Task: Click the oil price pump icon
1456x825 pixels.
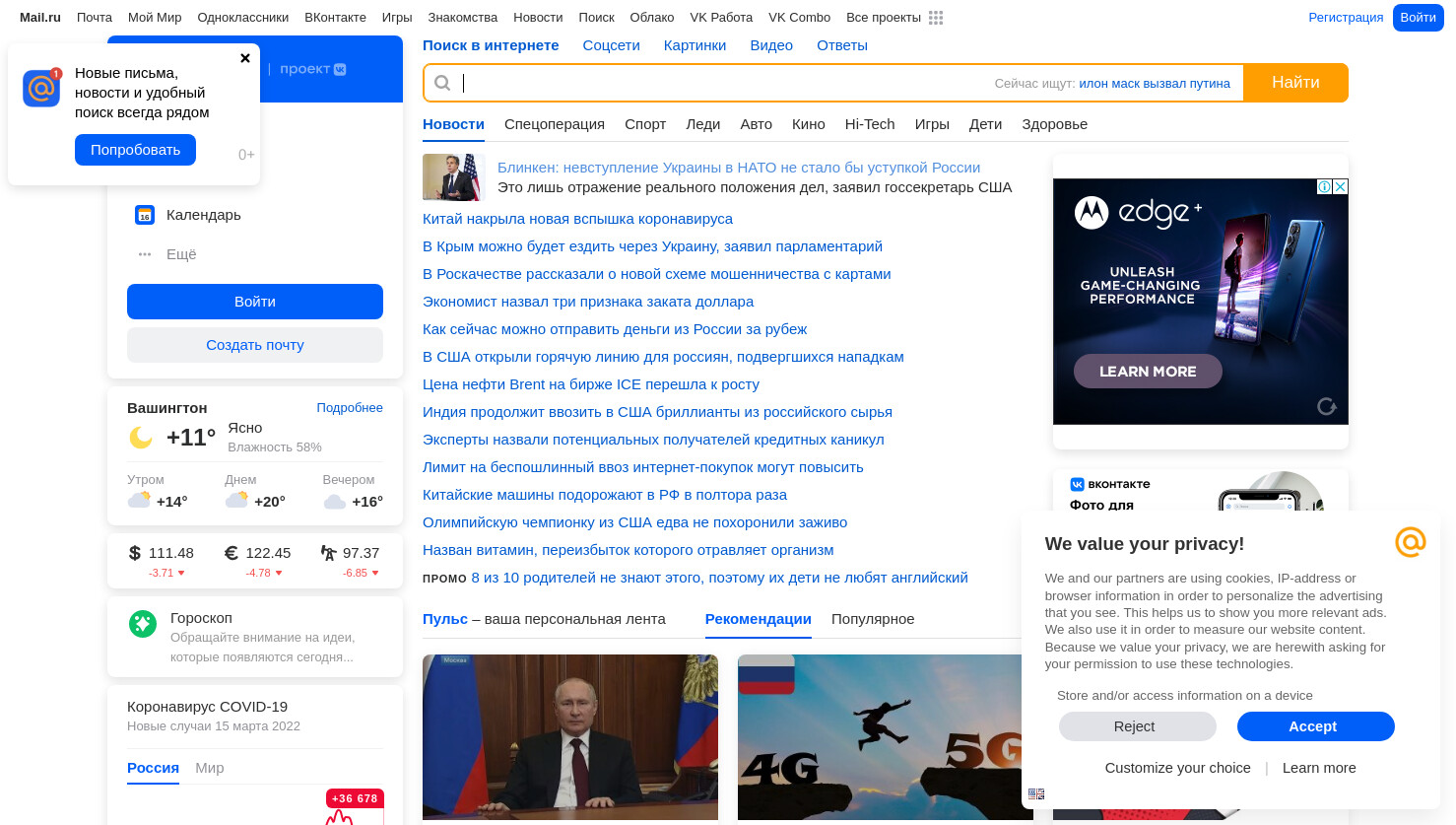Action: point(328,553)
